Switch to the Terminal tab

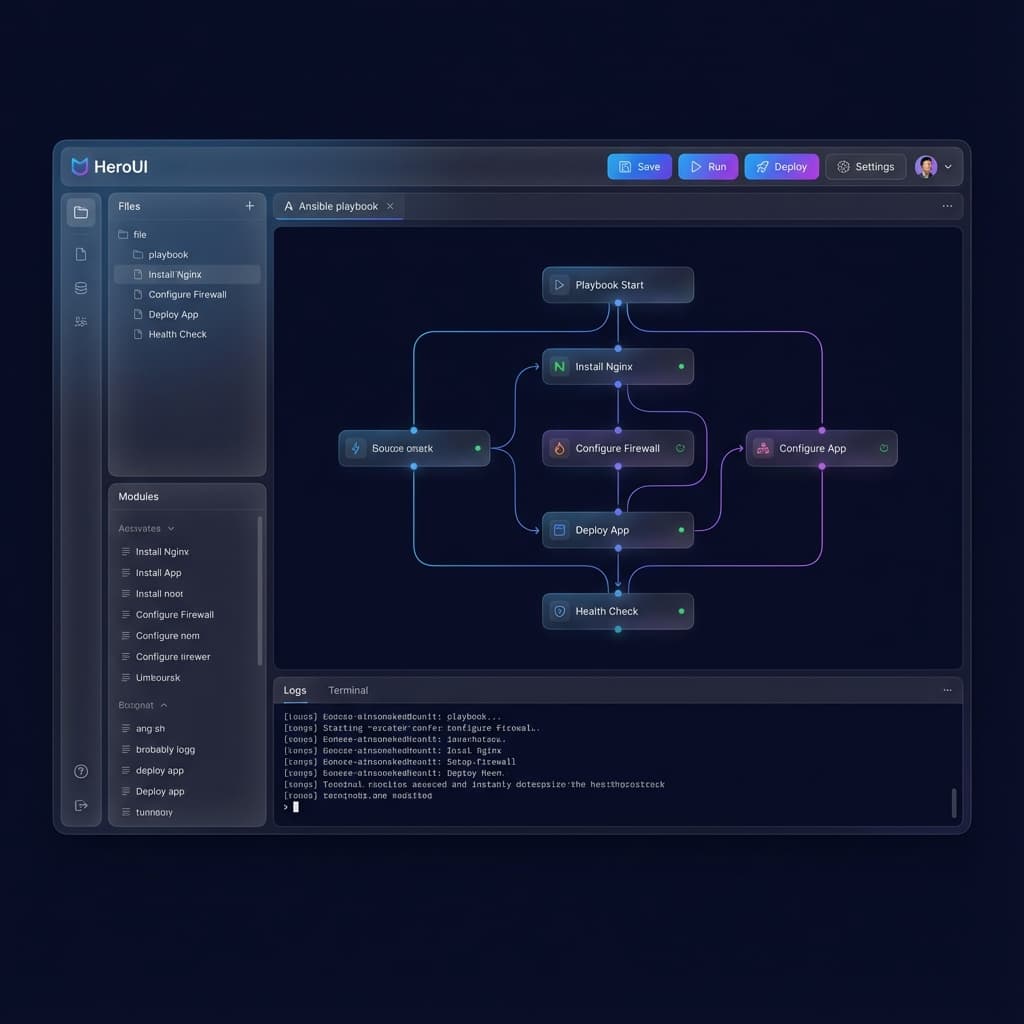point(348,690)
